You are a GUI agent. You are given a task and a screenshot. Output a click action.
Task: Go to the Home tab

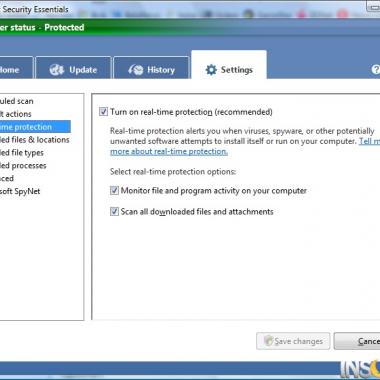[x=16, y=68]
